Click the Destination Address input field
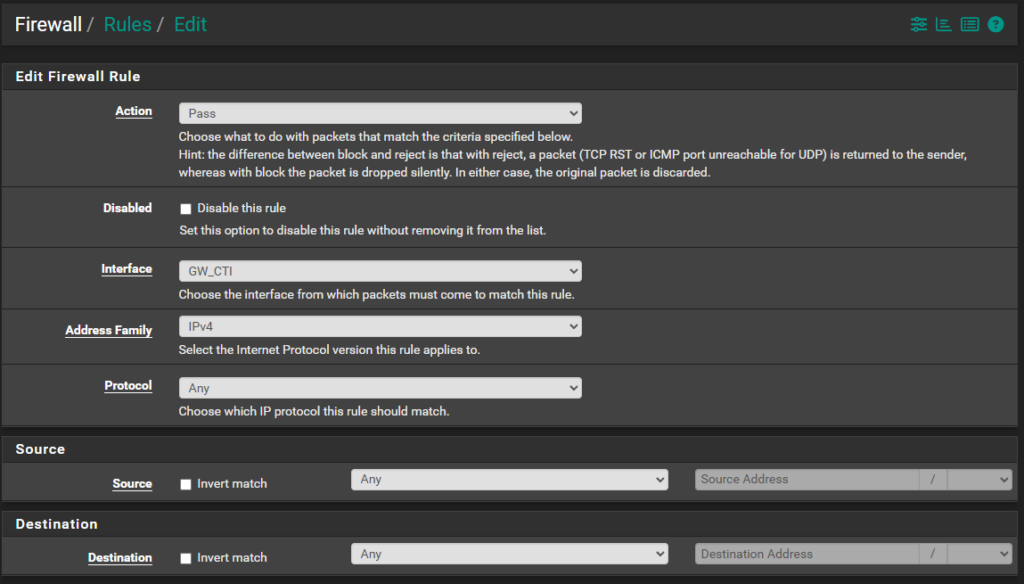This screenshot has width=1024, height=584. 806,554
